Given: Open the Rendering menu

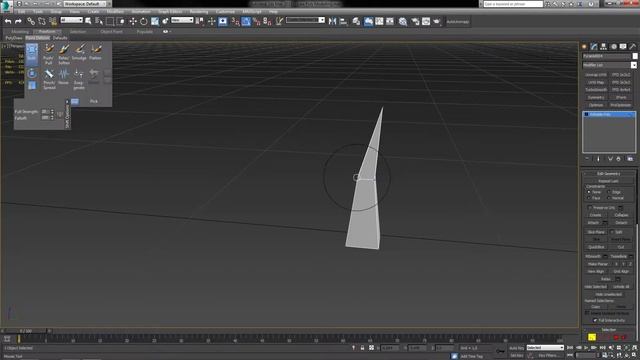Looking at the screenshot, I should [x=198, y=11].
